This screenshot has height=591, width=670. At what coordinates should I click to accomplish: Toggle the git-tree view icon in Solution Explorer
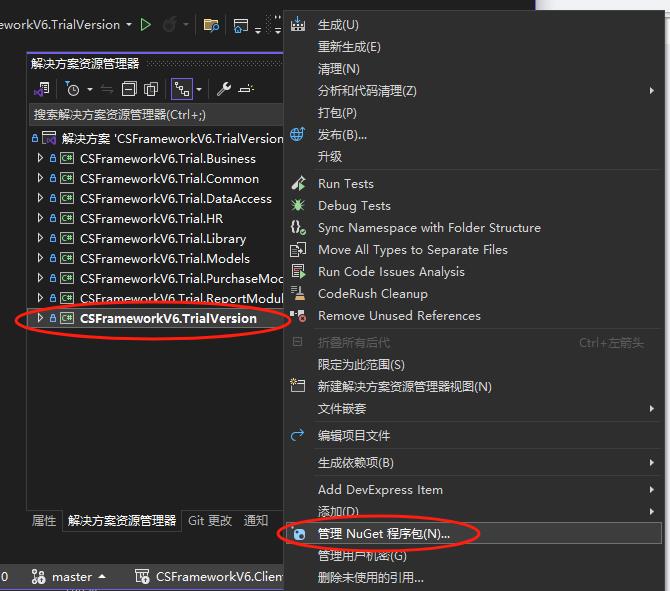(x=182, y=89)
